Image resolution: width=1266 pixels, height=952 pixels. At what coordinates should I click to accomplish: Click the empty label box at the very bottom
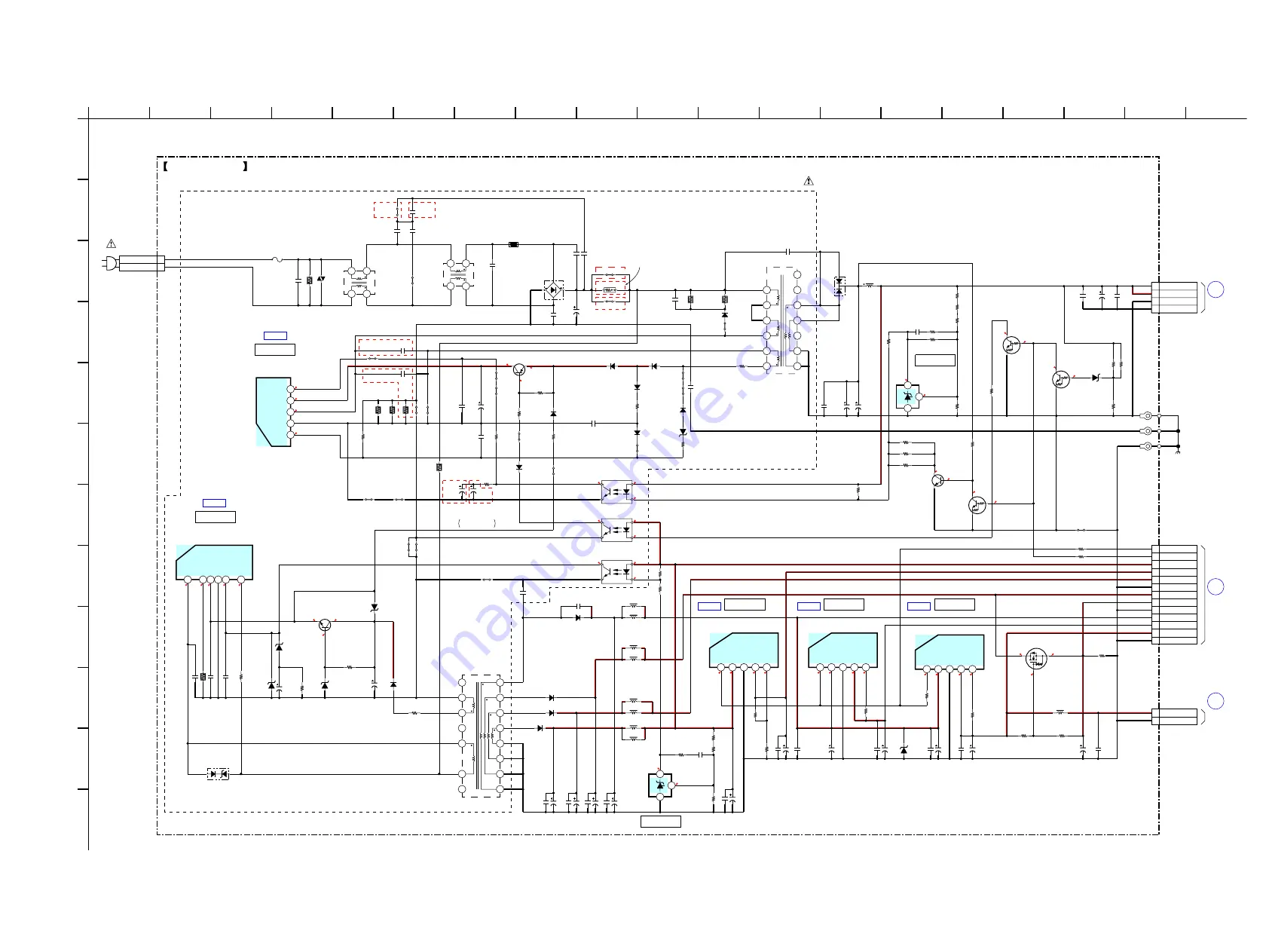click(661, 822)
